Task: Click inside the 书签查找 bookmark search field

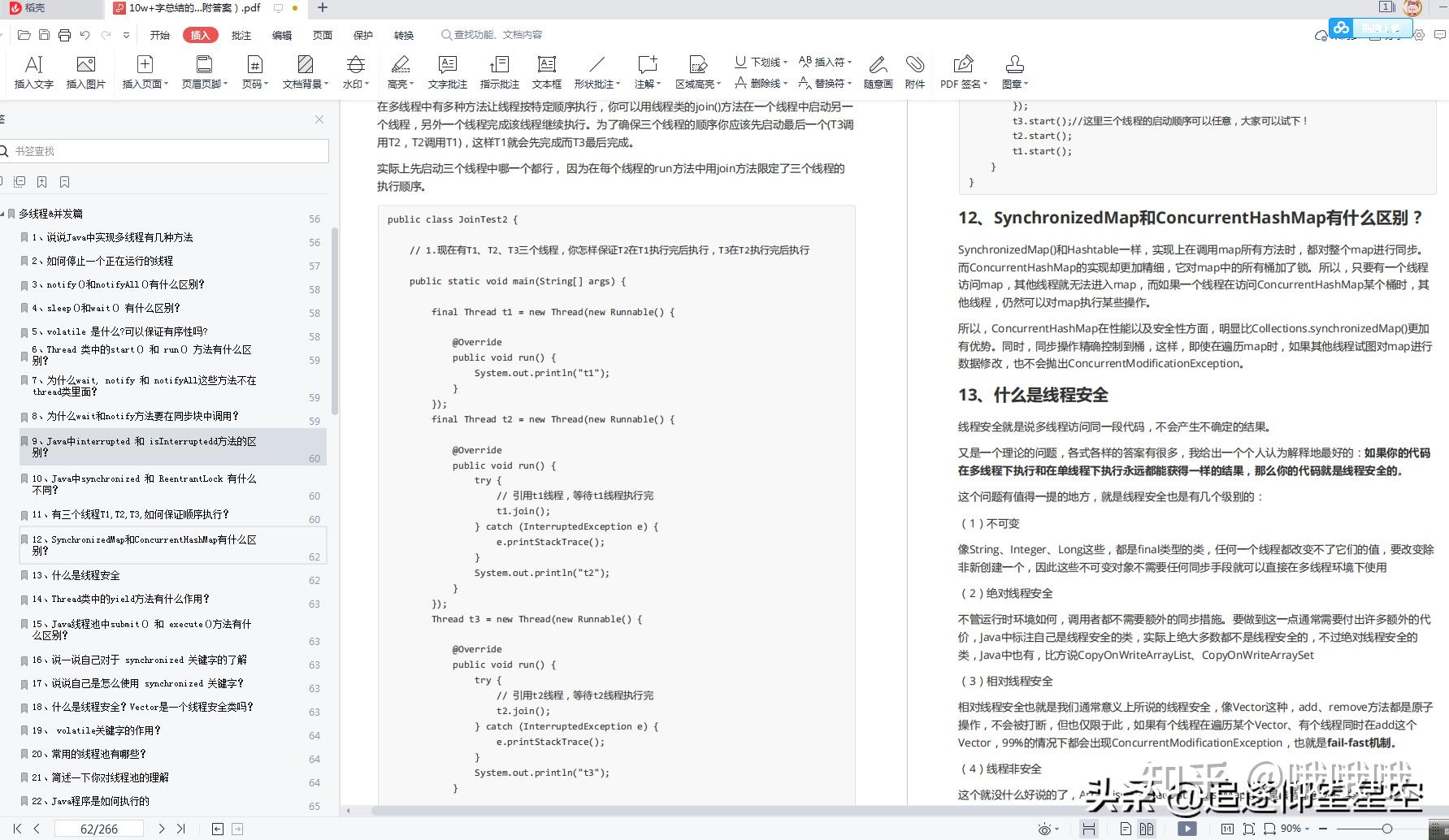Action: (163, 150)
